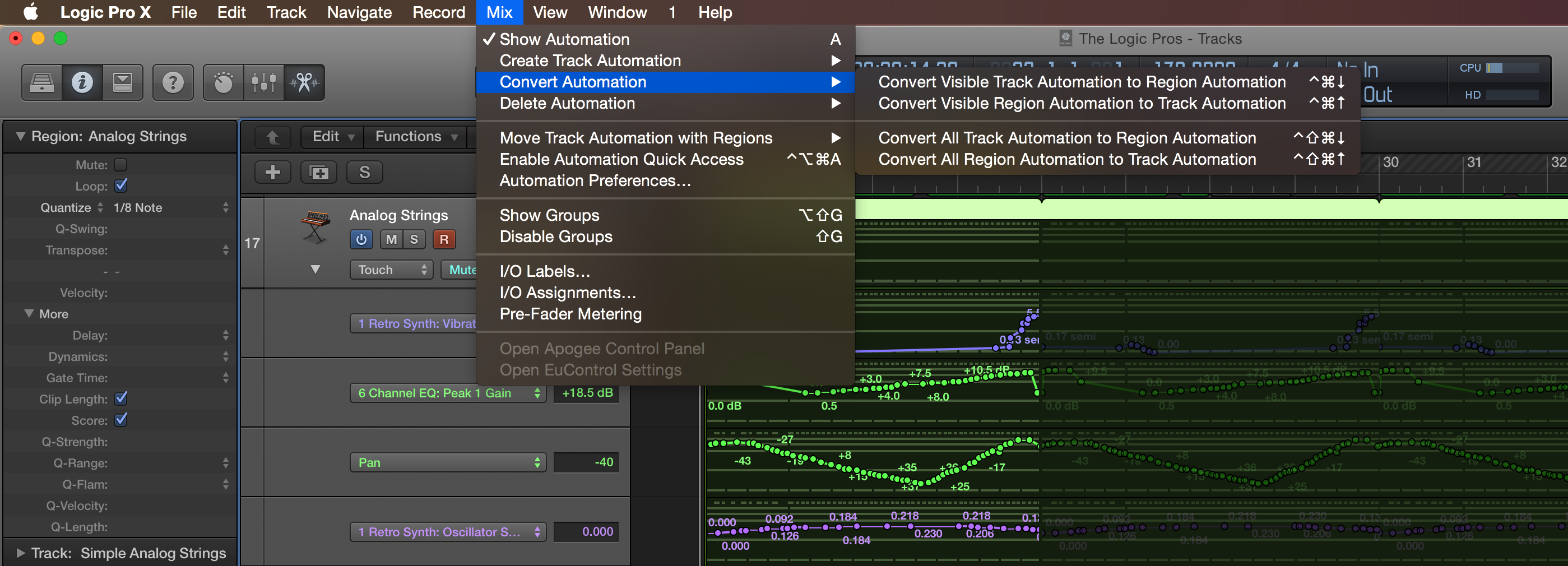This screenshot has width=1568, height=566.
Task: Mute the Analog Strings track (M)
Action: coord(391,239)
